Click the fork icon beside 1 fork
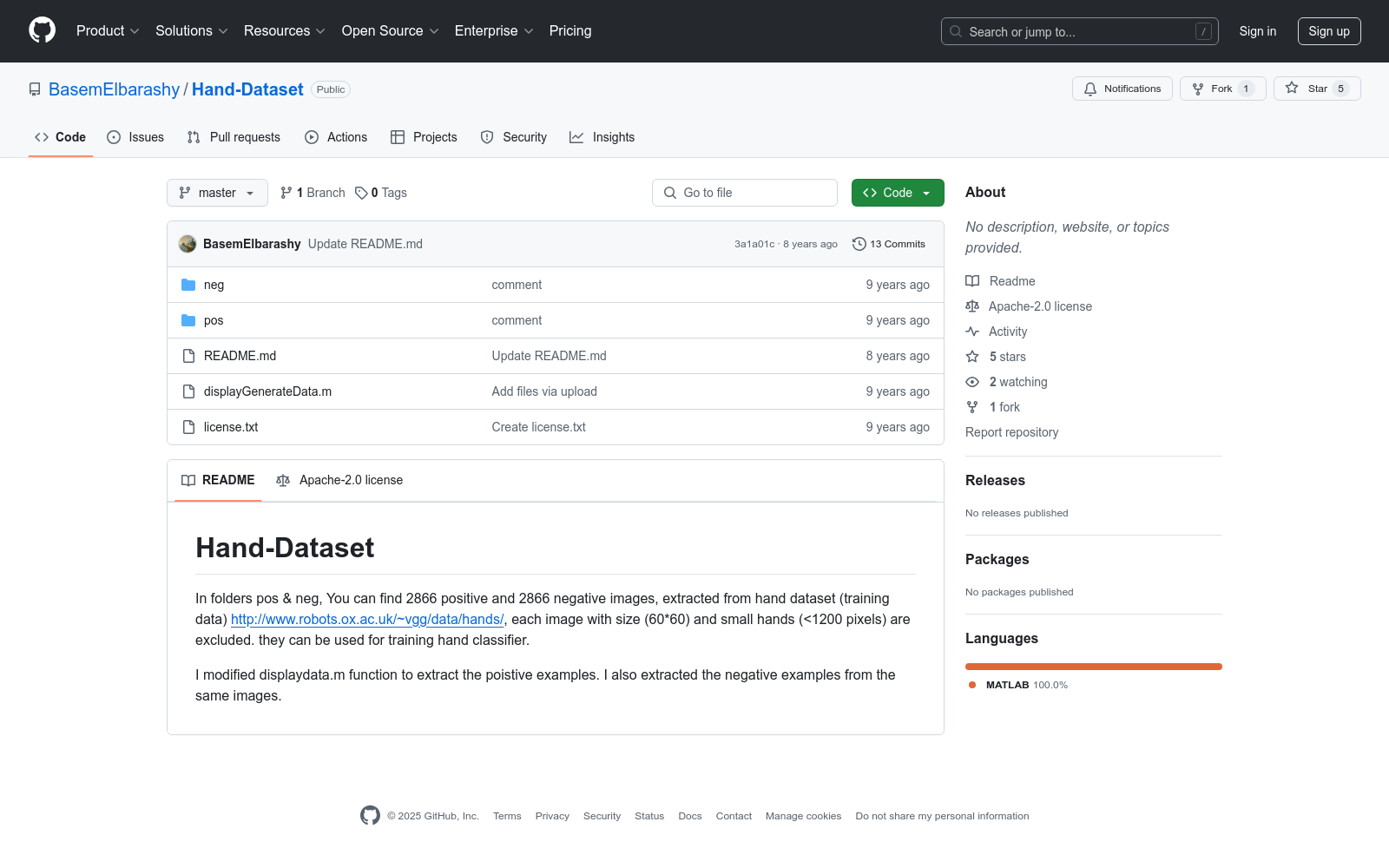The height and width of the screenshot is (868, 1389). (x=972, y=407)
